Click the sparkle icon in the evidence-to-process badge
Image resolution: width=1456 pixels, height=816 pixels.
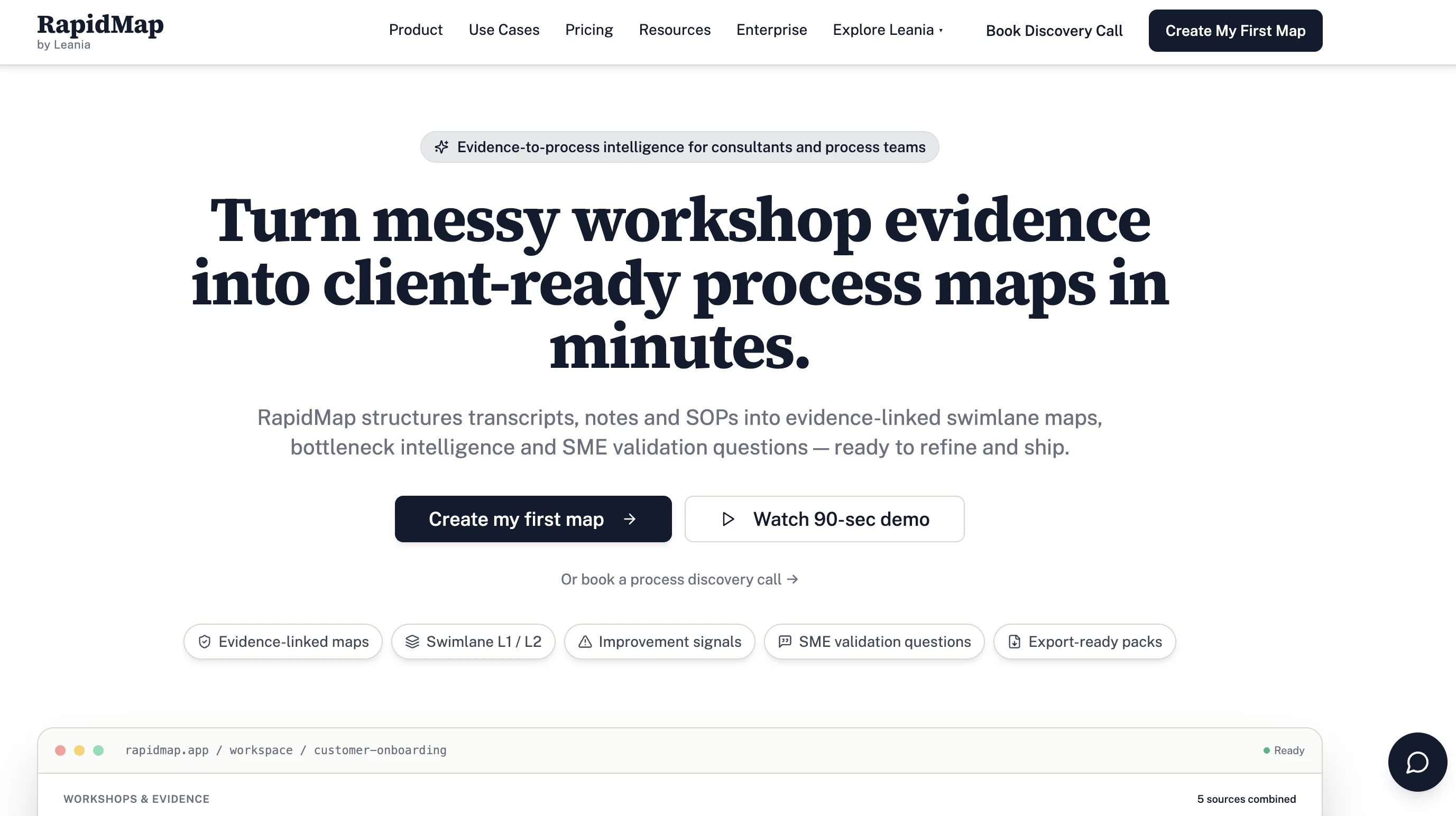[x=441, y=147]
